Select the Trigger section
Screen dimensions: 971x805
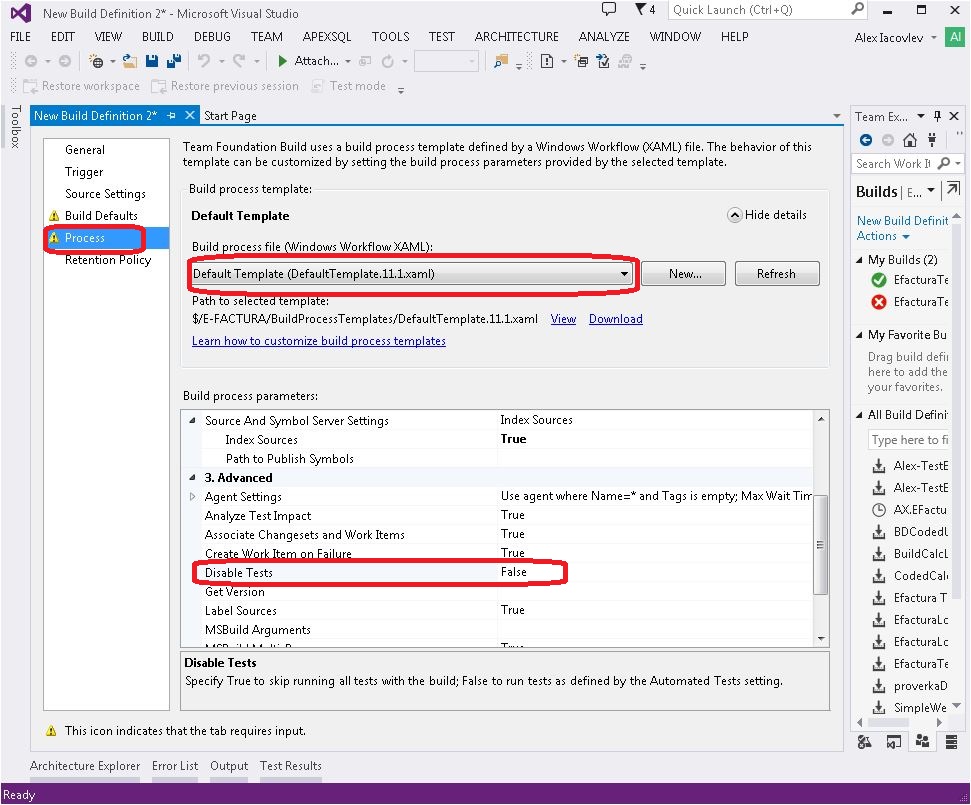click(84, 172)
